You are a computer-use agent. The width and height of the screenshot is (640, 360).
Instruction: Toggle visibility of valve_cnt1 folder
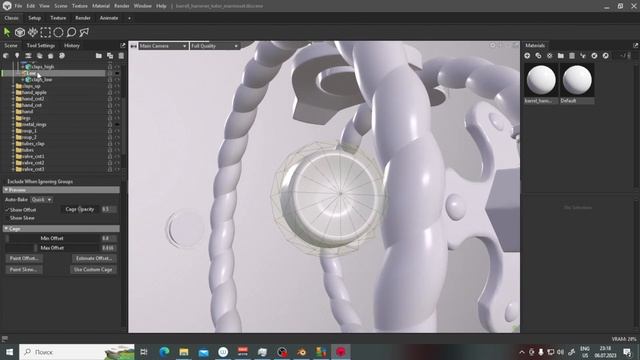[117, 156]
